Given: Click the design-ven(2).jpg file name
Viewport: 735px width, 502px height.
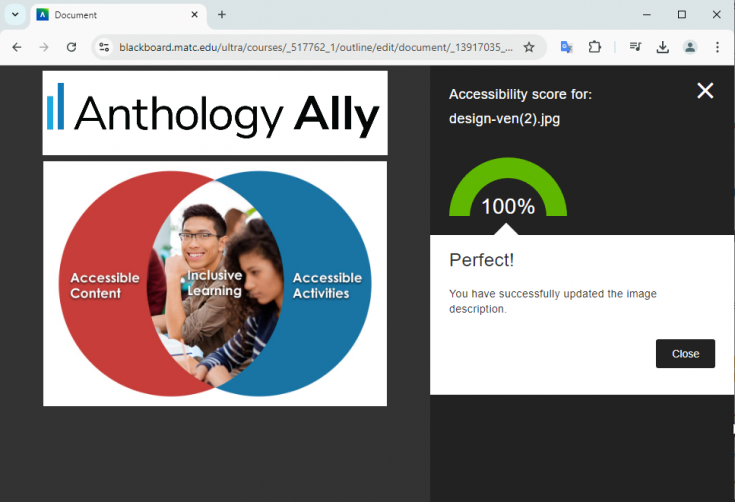Looking at the screenshot, I should (x=504, y=119).
